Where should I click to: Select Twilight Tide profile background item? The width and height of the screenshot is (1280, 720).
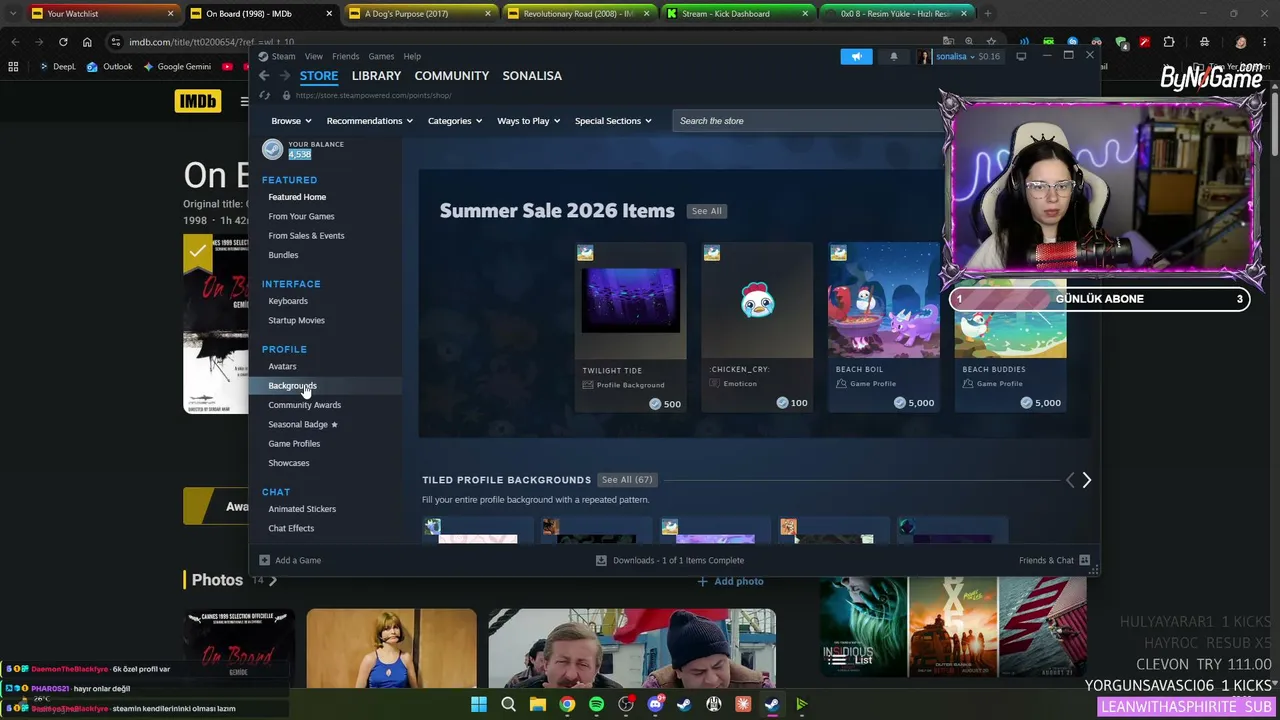tap(631, 326)
